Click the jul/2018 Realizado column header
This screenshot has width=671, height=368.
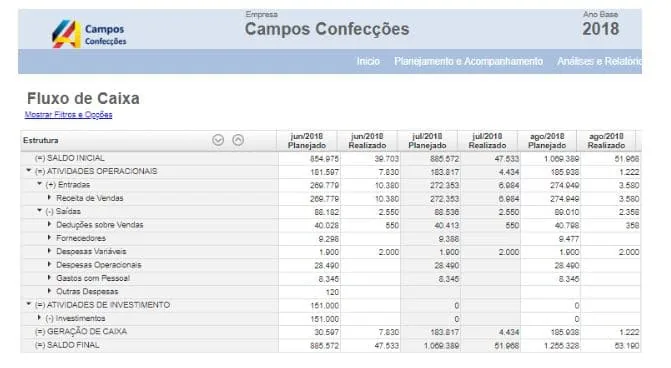pos(487,141)
